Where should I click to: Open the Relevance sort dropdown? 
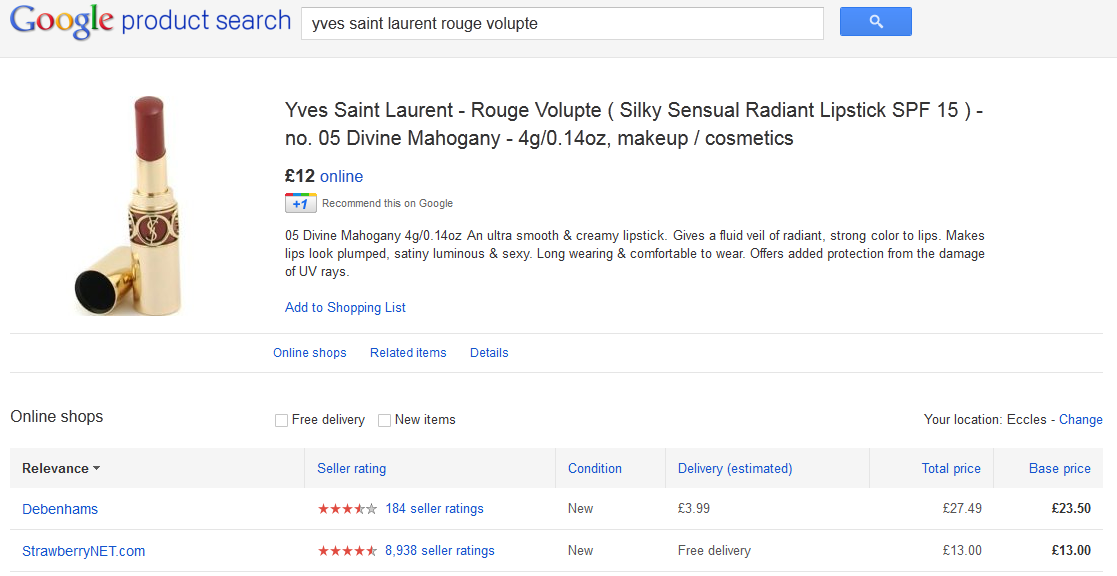pyautogui.click(x=61, y=468)
